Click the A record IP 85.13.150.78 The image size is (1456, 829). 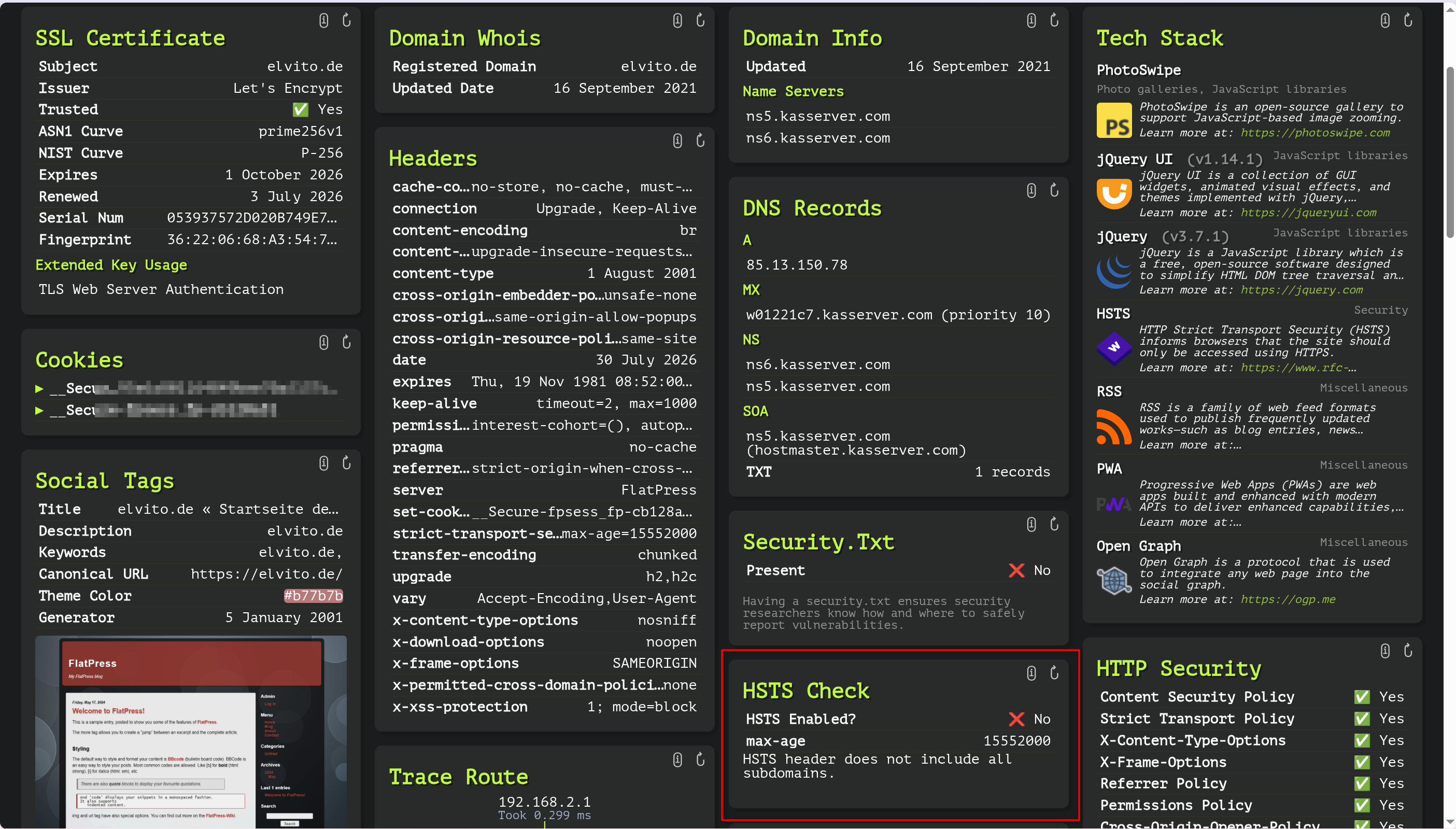pos(797,265)
